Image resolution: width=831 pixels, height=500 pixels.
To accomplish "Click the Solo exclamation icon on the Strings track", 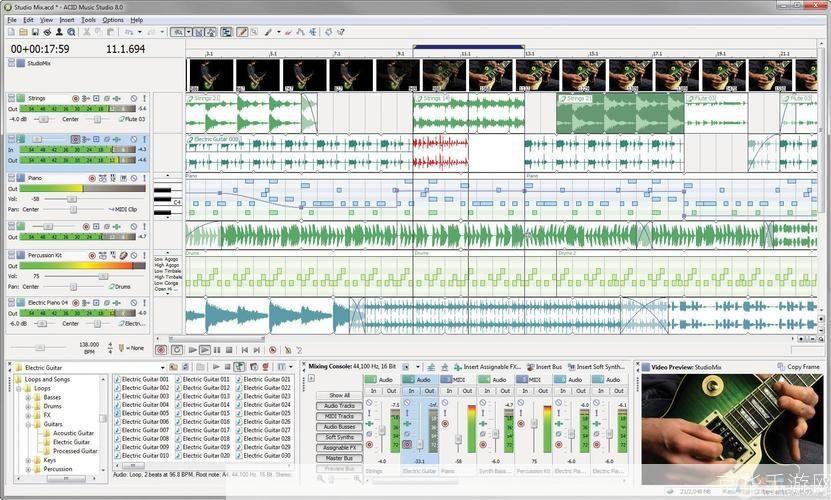I will [144, 99].
